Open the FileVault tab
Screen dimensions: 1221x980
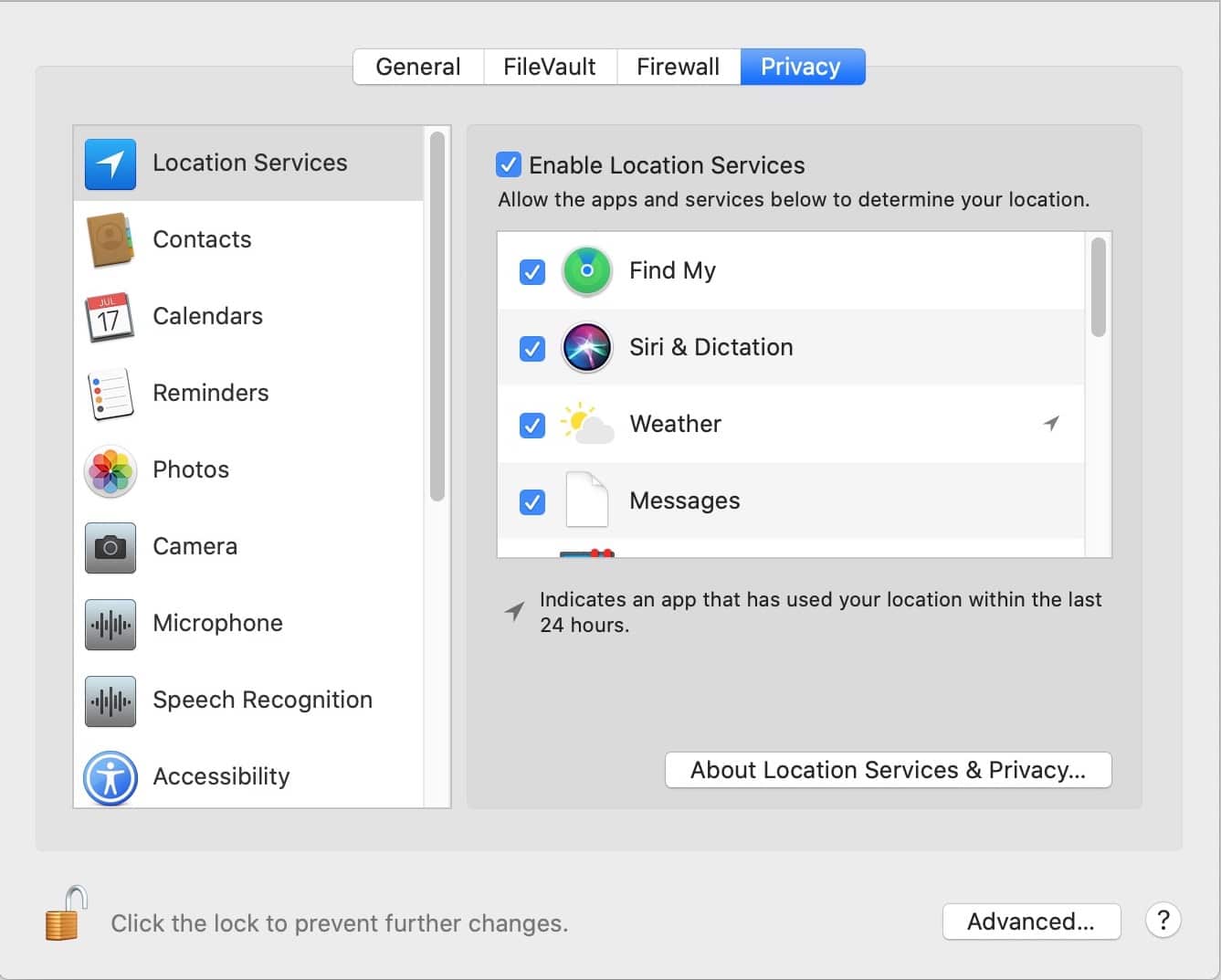tap(550, 67)
